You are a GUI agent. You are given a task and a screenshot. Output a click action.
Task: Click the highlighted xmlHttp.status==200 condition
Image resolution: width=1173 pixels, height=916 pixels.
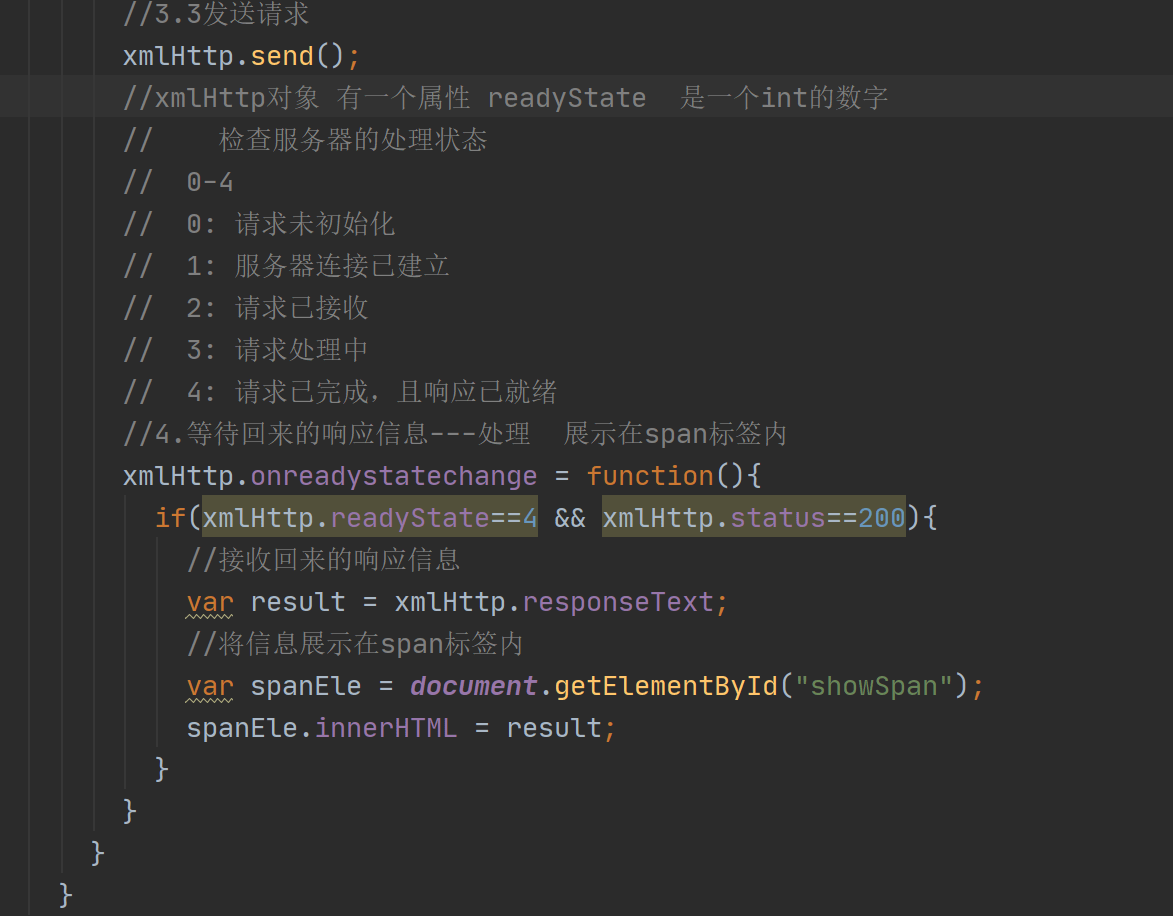pyautogui.click(x=753, y=517)
